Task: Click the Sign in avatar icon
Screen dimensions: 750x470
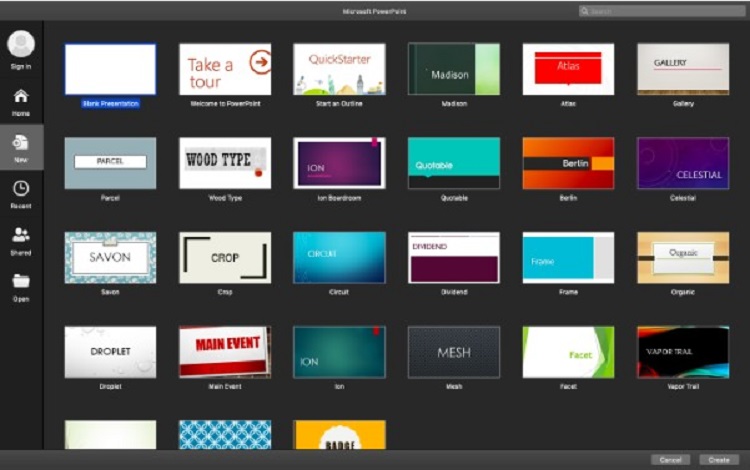Action: coord(21,44)
